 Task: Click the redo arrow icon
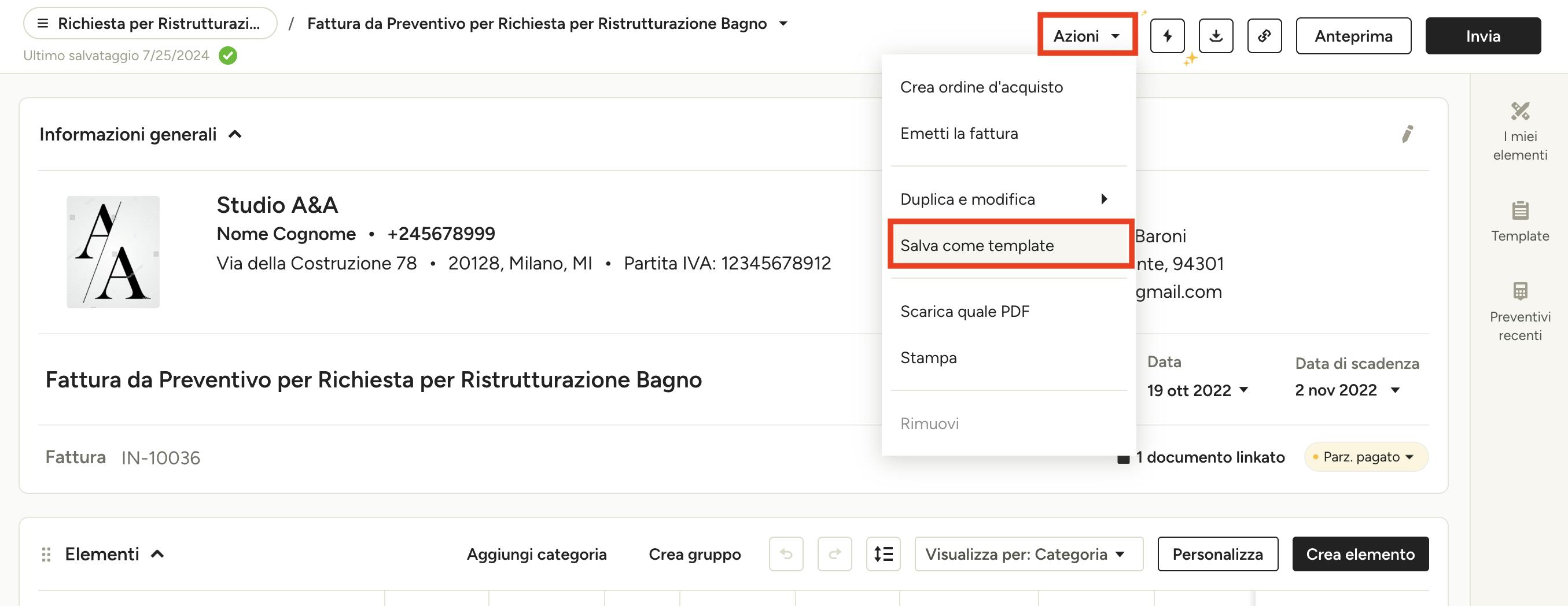pos(834,554)
